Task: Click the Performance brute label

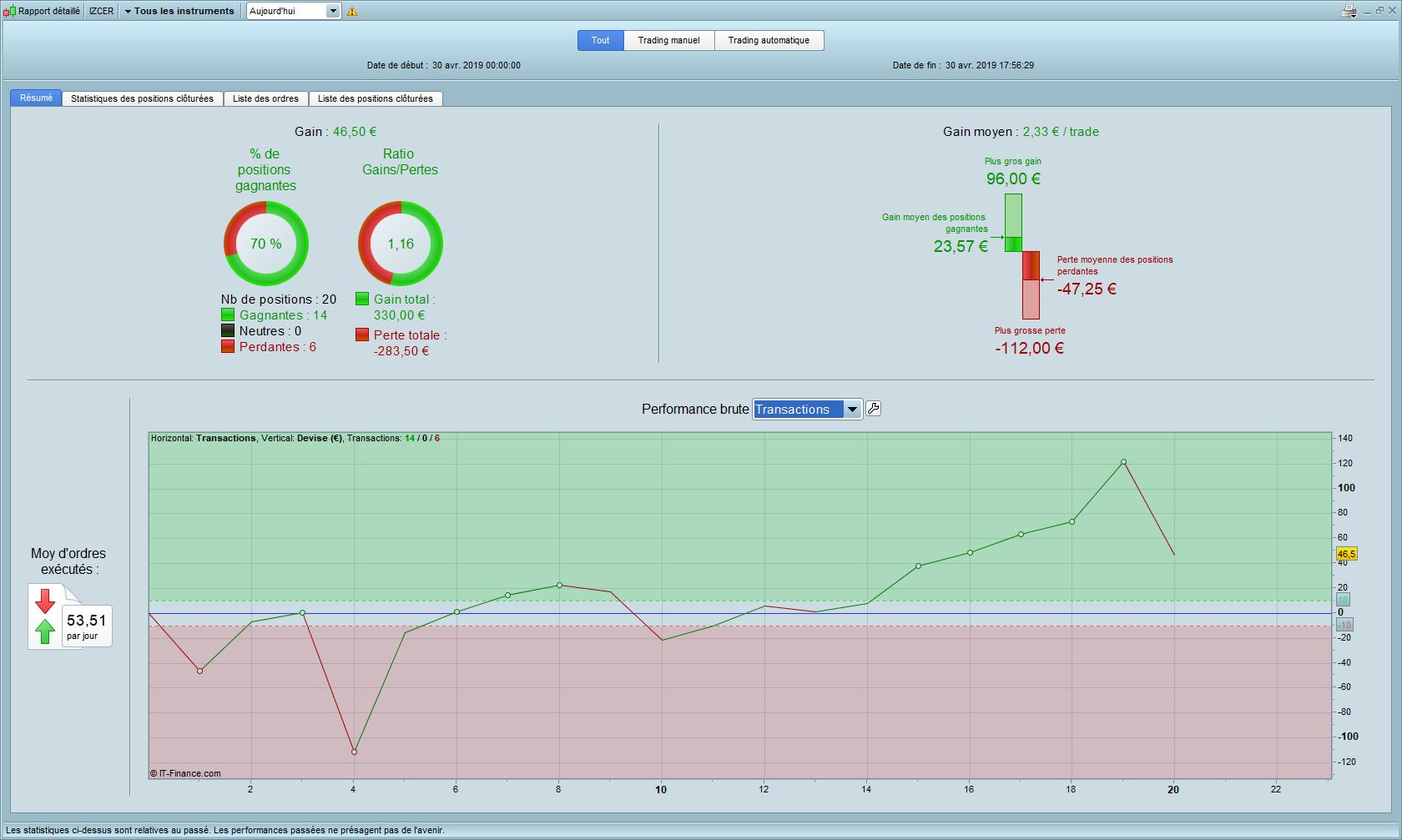Action: [695, 409]
